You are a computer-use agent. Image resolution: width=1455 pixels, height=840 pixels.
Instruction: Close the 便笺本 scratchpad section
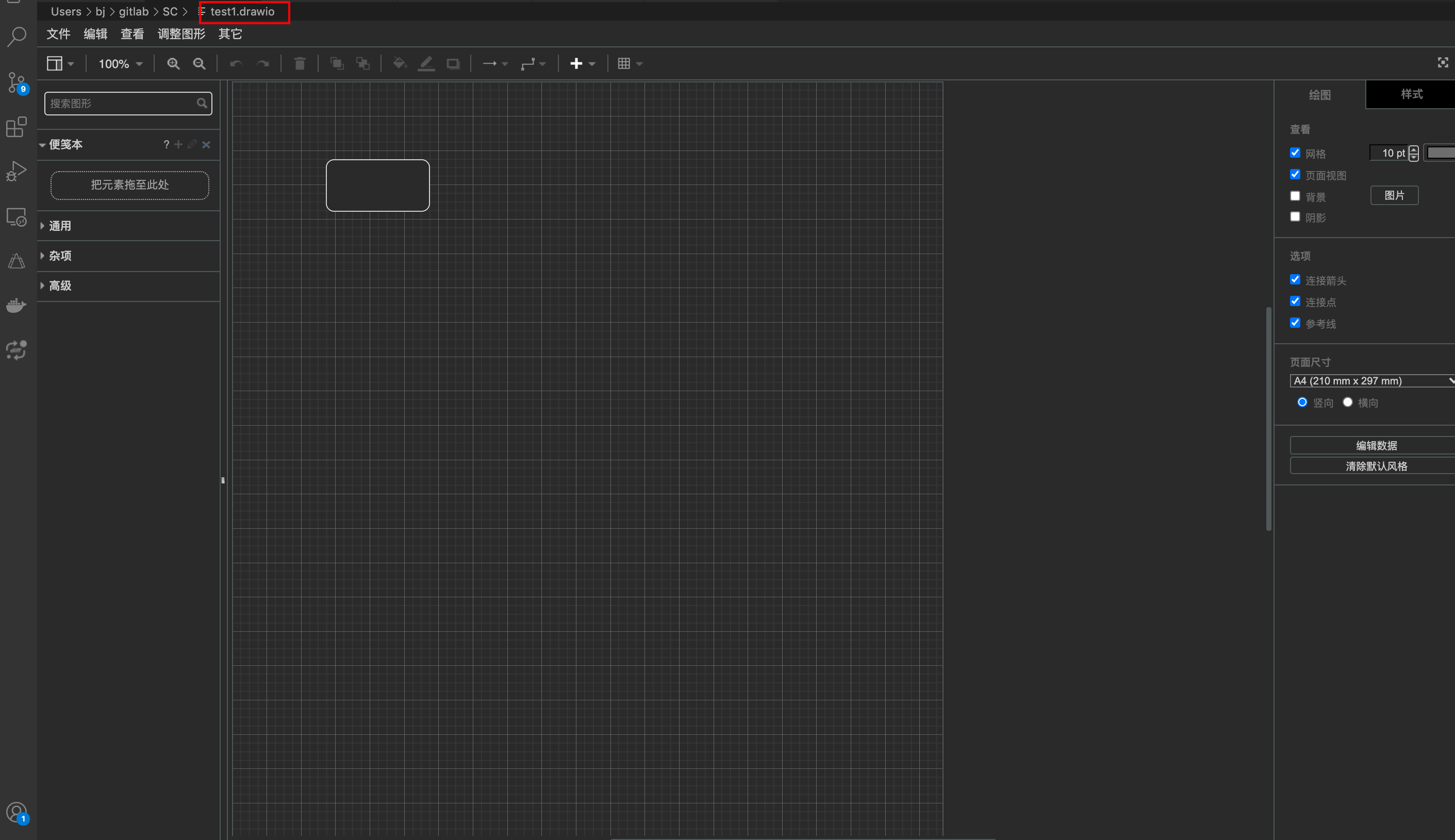(206, 144)
